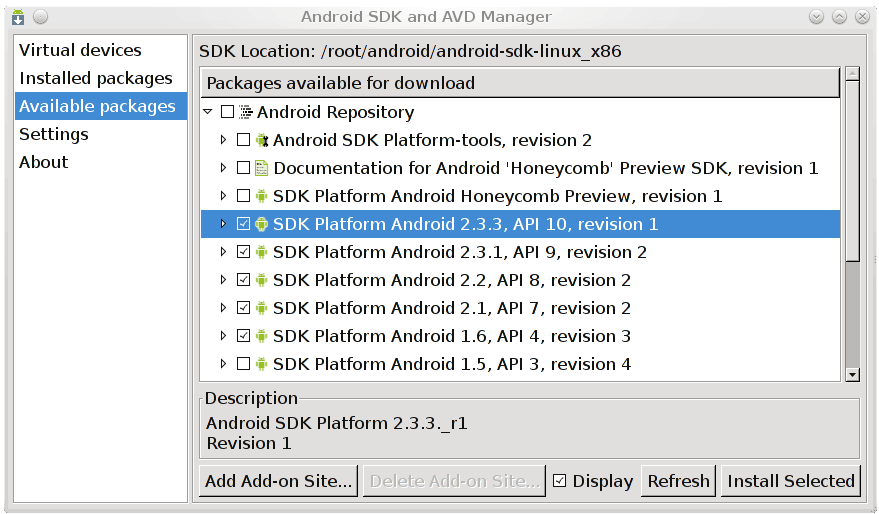Select the Android SDK Platform-tools row text

click(432, 140)
